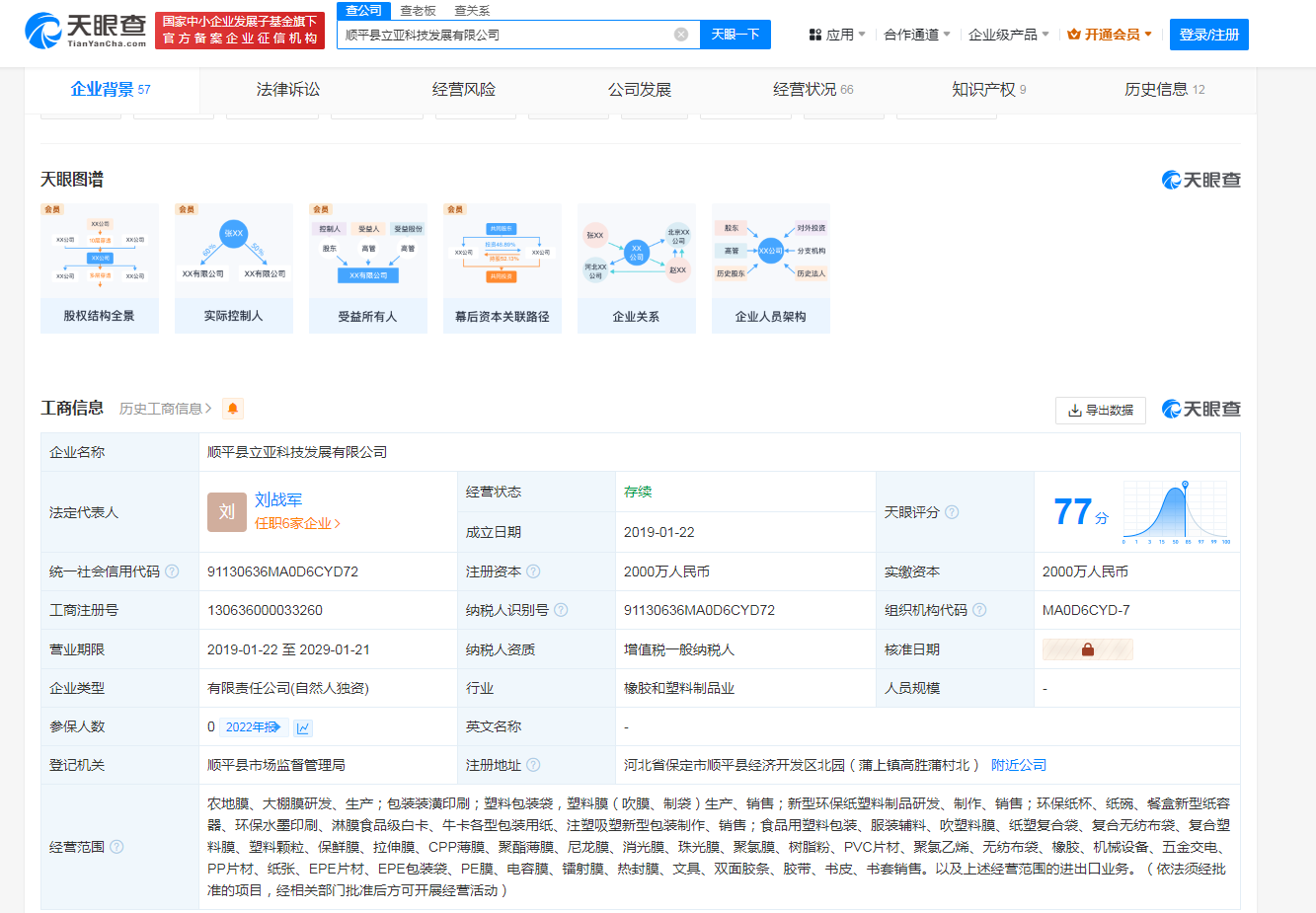Clear the search box with the X icon
This screenshot has width=1316, height=913.
coord(681,35)
